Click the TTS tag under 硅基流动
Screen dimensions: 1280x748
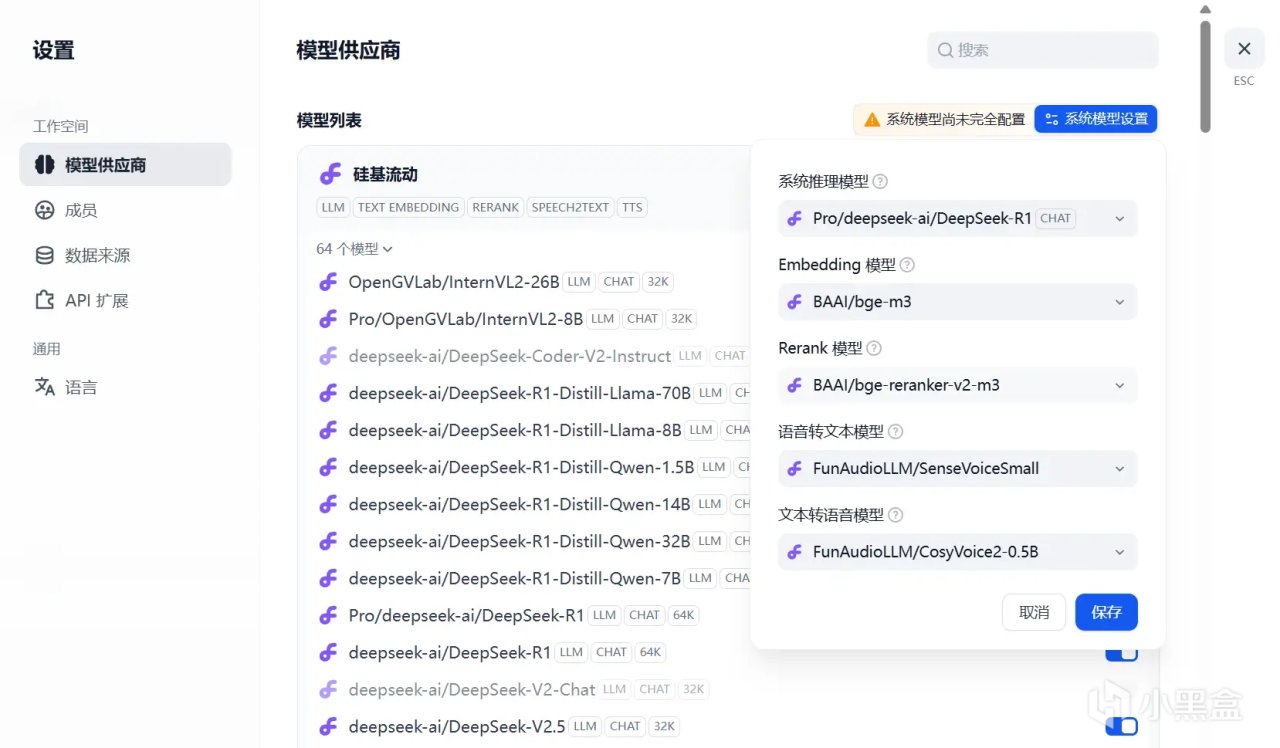coord(632,207)
